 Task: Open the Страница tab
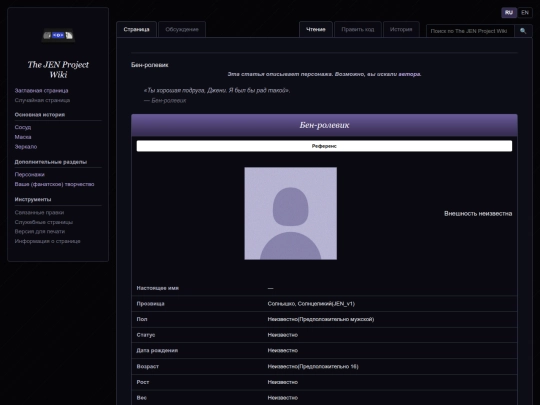click(x=136, y=29)
